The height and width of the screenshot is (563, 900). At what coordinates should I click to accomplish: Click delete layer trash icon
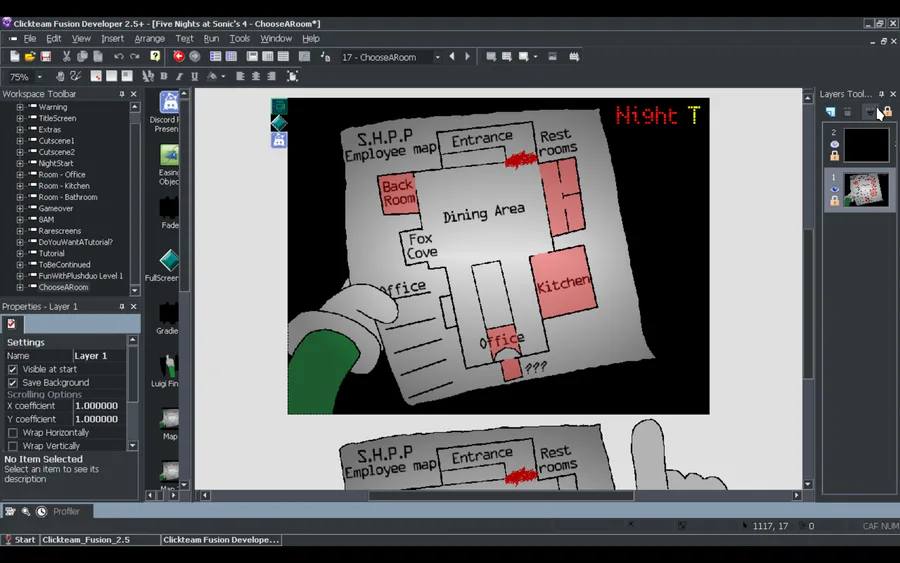coord(847,112)
